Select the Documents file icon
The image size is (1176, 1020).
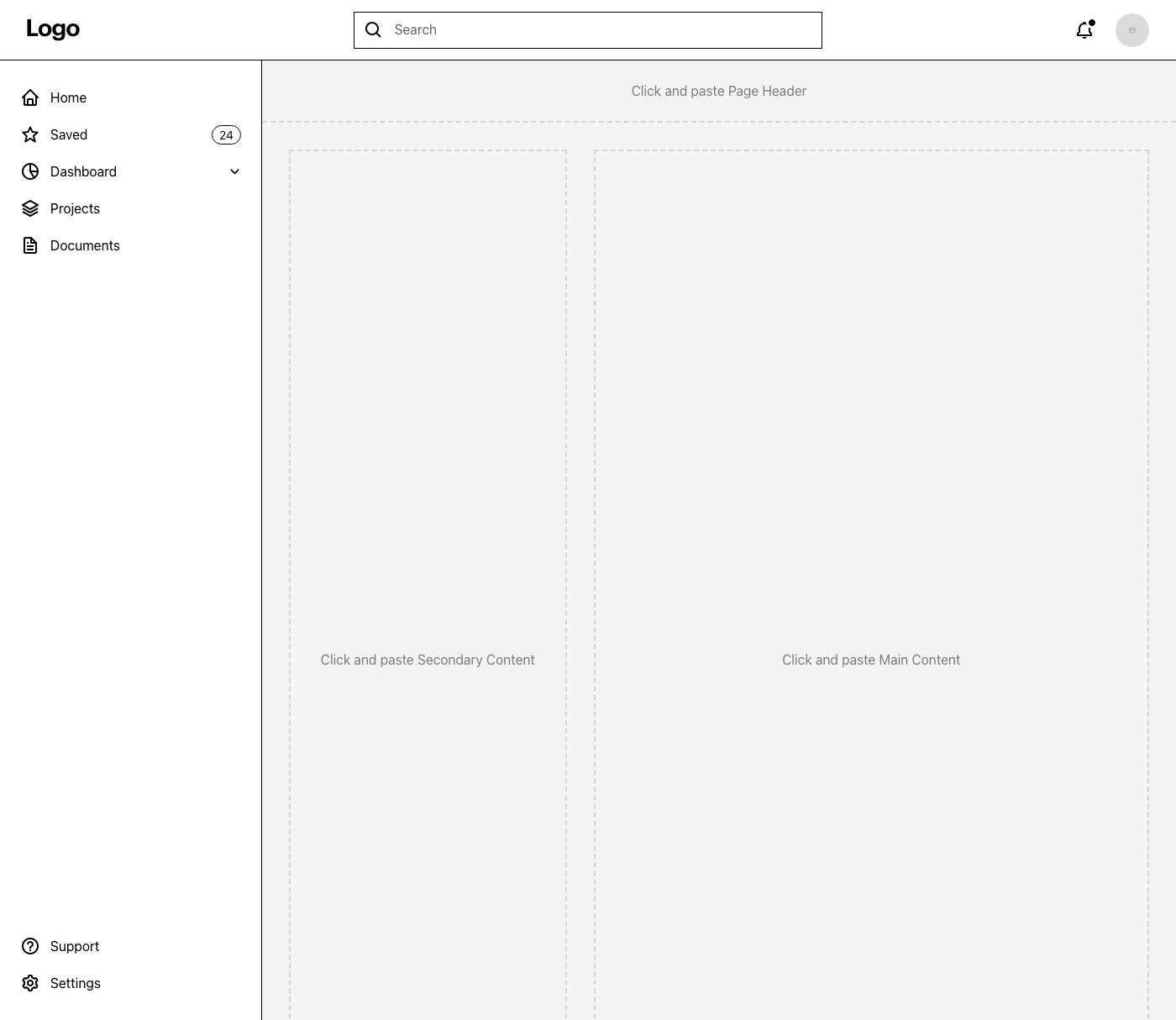click(30, 245)
